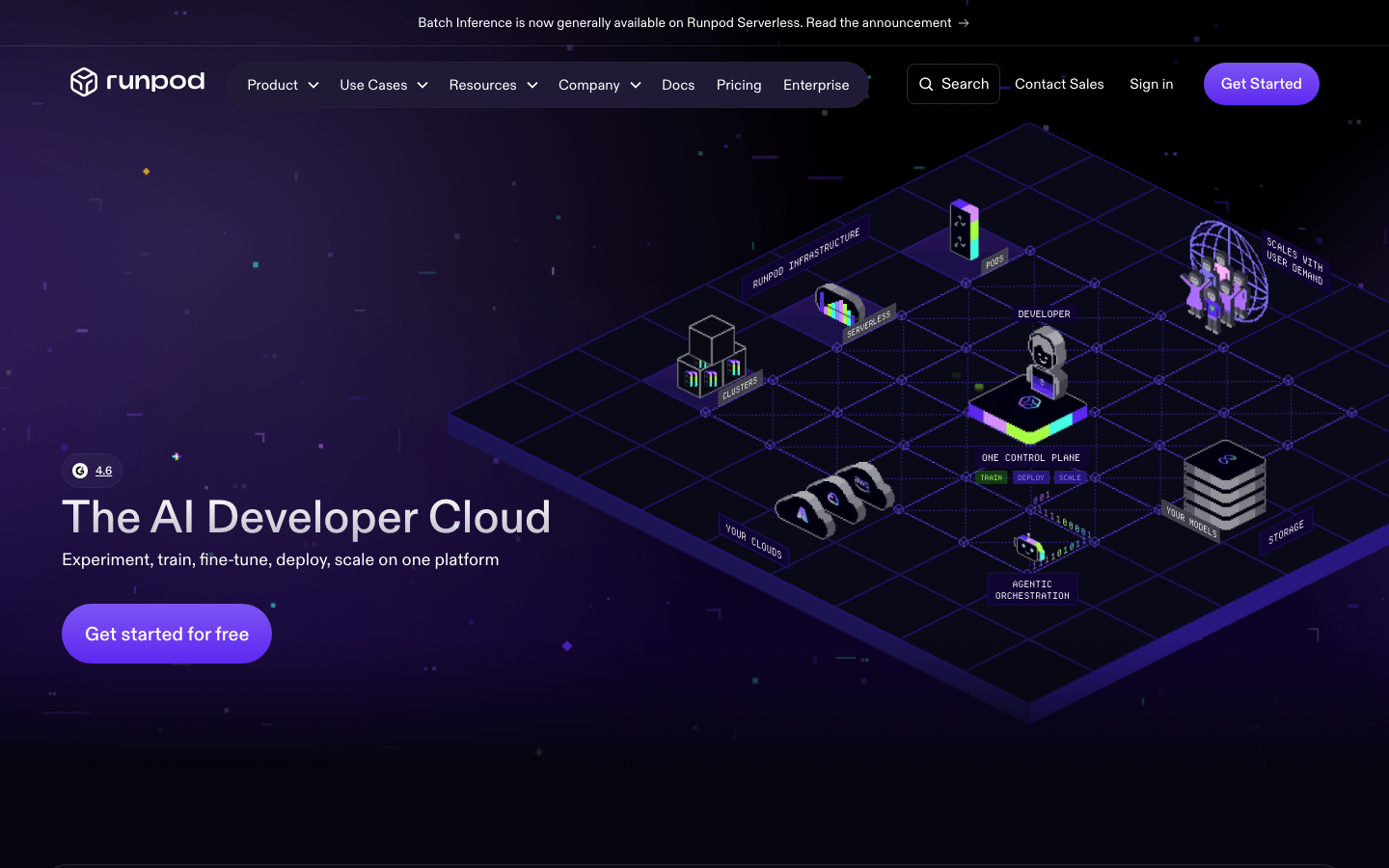Open the Resources dropdown menu
1389x868 pixels.
click(493, 85)
